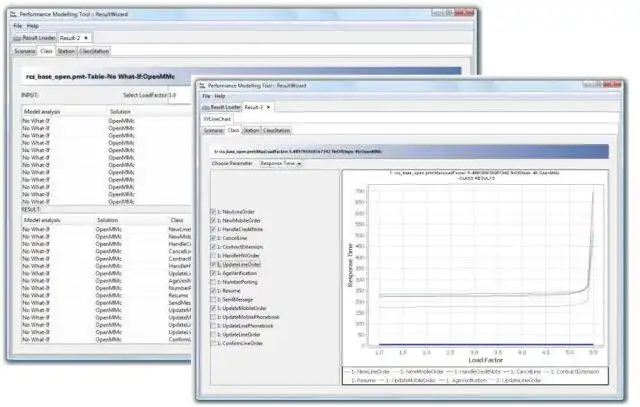Image resolution: width=640 pixels, height=407 pixels.
Task: Click the Model analysis header in the RESULT table
Action: click(42, 220)
